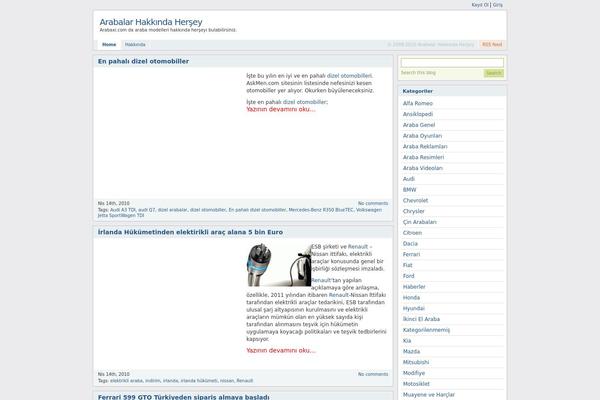600x400 pixels.
Task: Open the Chevrolet category
Action: [416, 201]
